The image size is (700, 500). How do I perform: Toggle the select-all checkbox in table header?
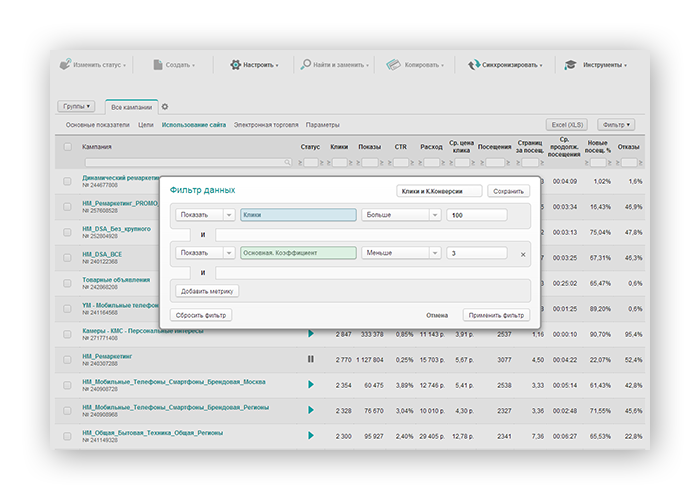coord(68,147)
